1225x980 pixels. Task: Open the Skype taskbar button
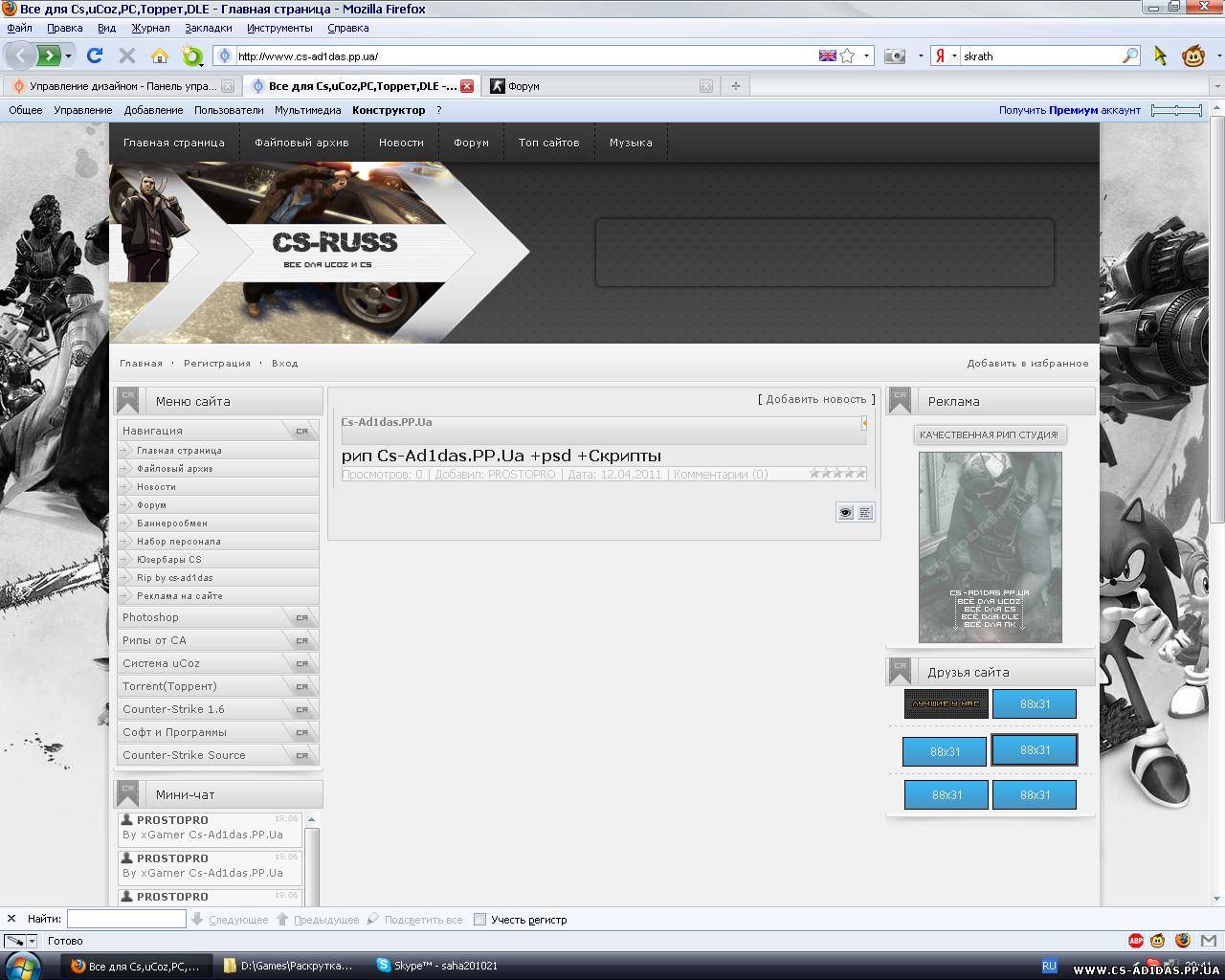pos(440,966)
